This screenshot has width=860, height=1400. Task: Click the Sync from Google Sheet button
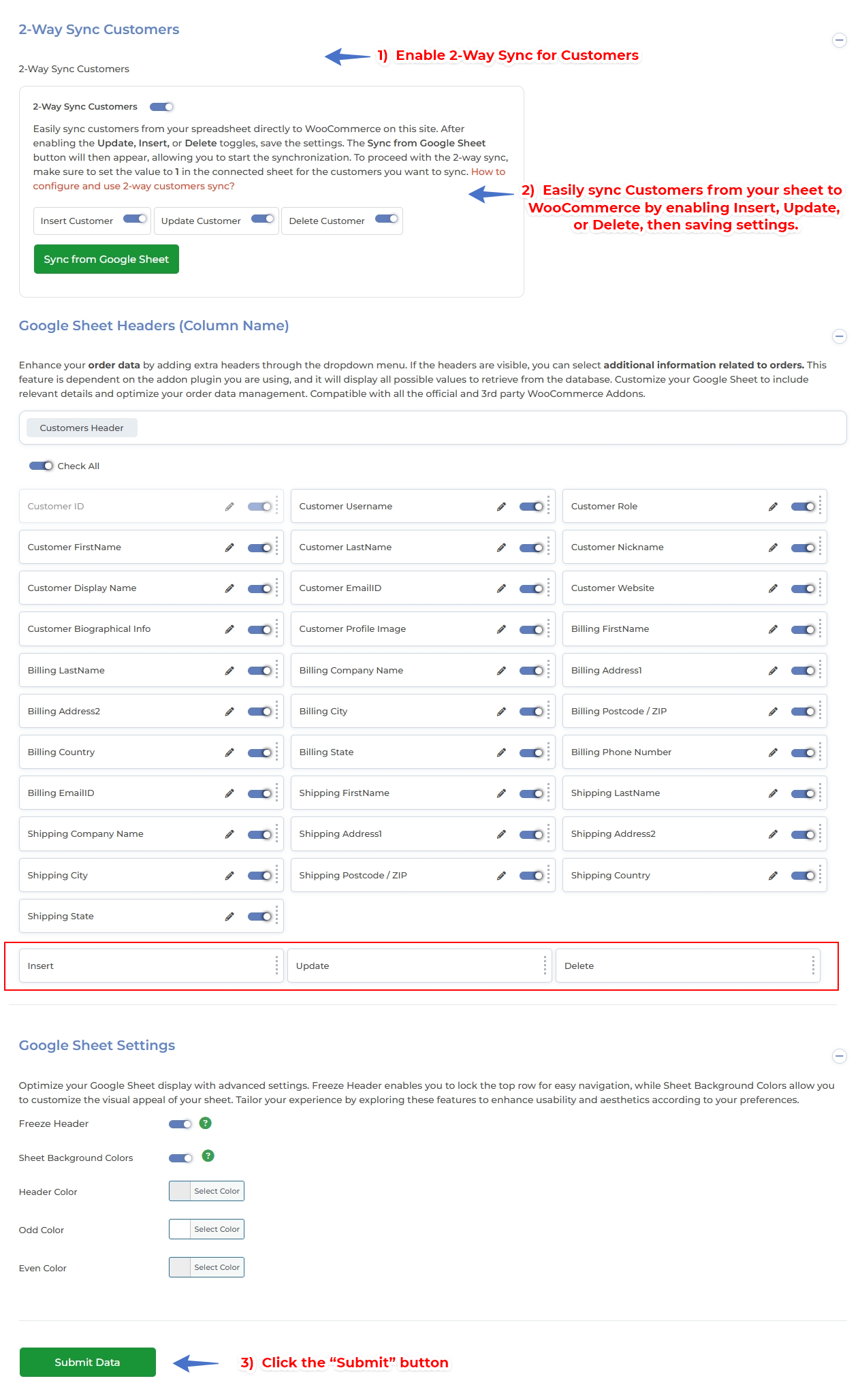[x=106, y=259]
